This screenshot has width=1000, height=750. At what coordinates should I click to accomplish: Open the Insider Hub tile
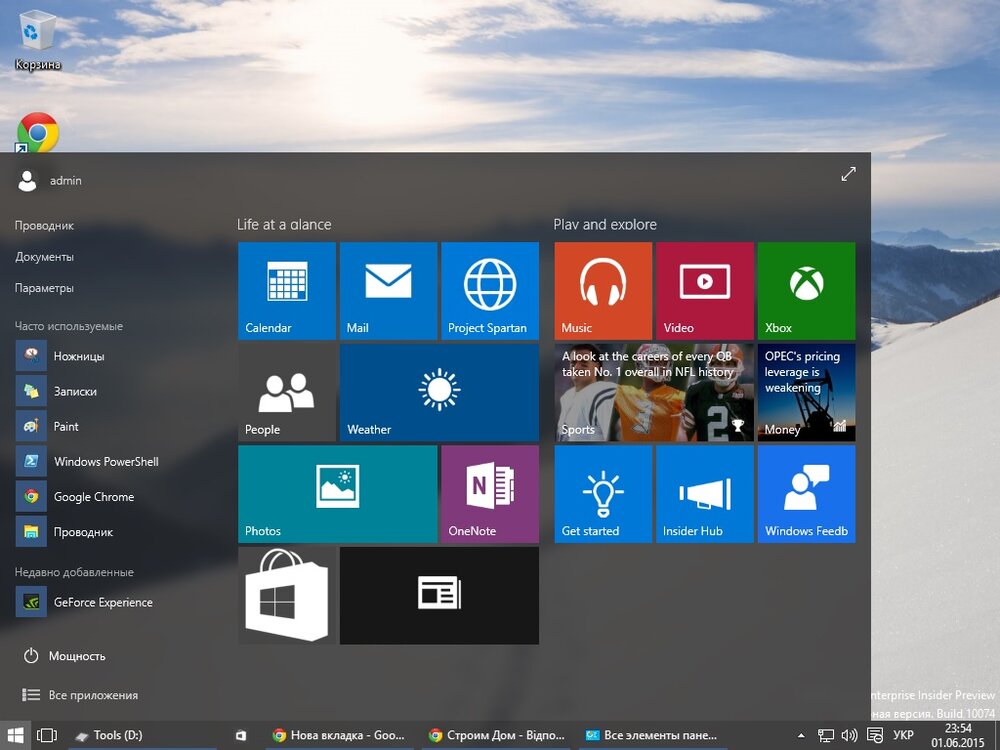point(704,493)
